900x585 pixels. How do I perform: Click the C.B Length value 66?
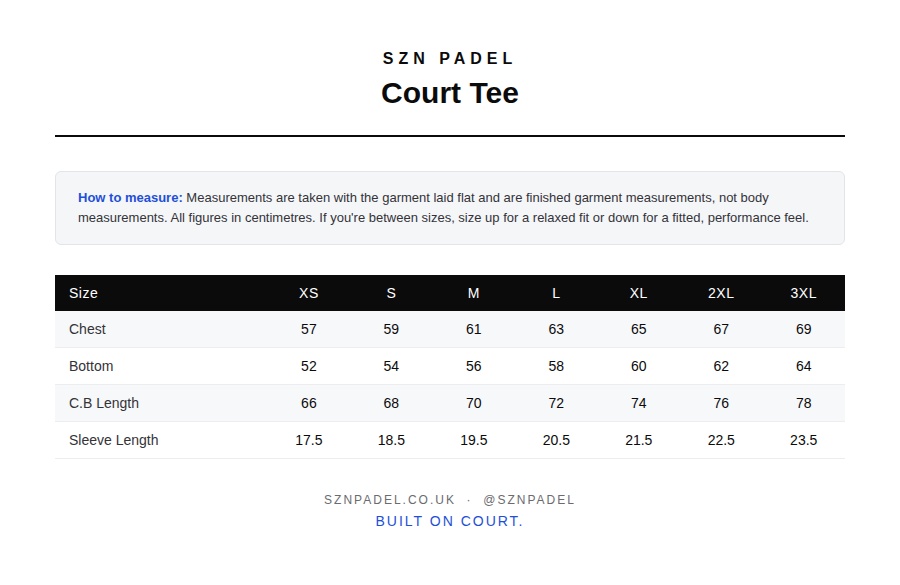tap(308, 403)
